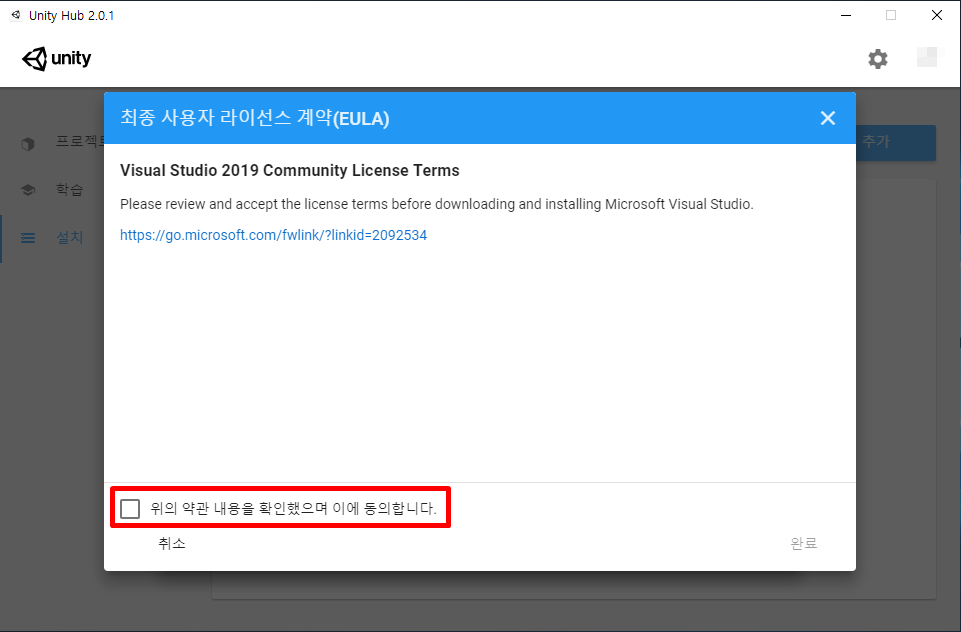Select the 프로젝트 projects sidebar tab
This screenshot has height=632, width=961.
52,142
